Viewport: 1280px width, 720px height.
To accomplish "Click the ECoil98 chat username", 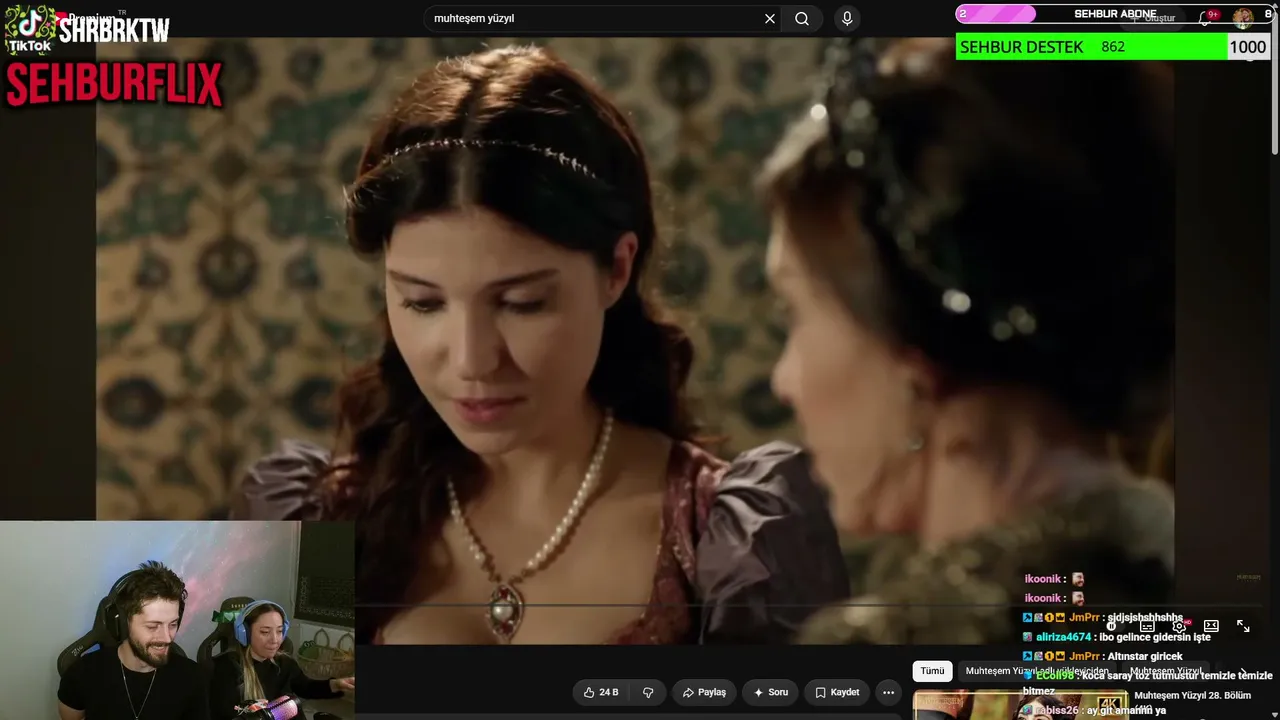I will 1055,676.
